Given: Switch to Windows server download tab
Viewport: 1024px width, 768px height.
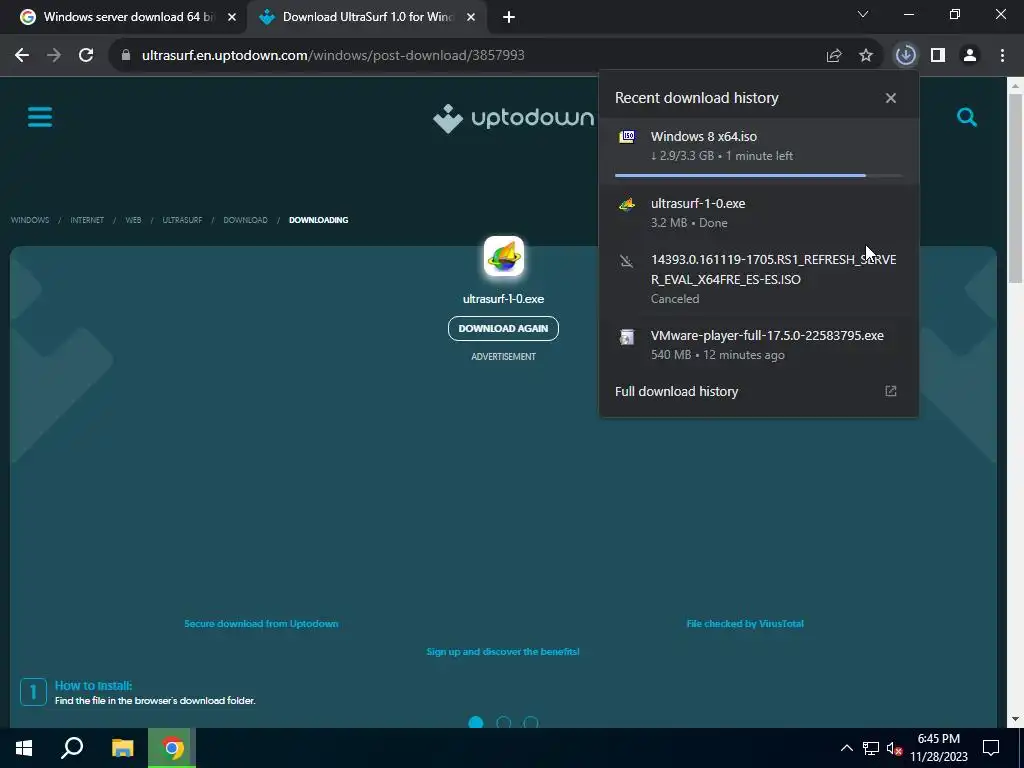Looking at the screenshot, I should (128, 17).
